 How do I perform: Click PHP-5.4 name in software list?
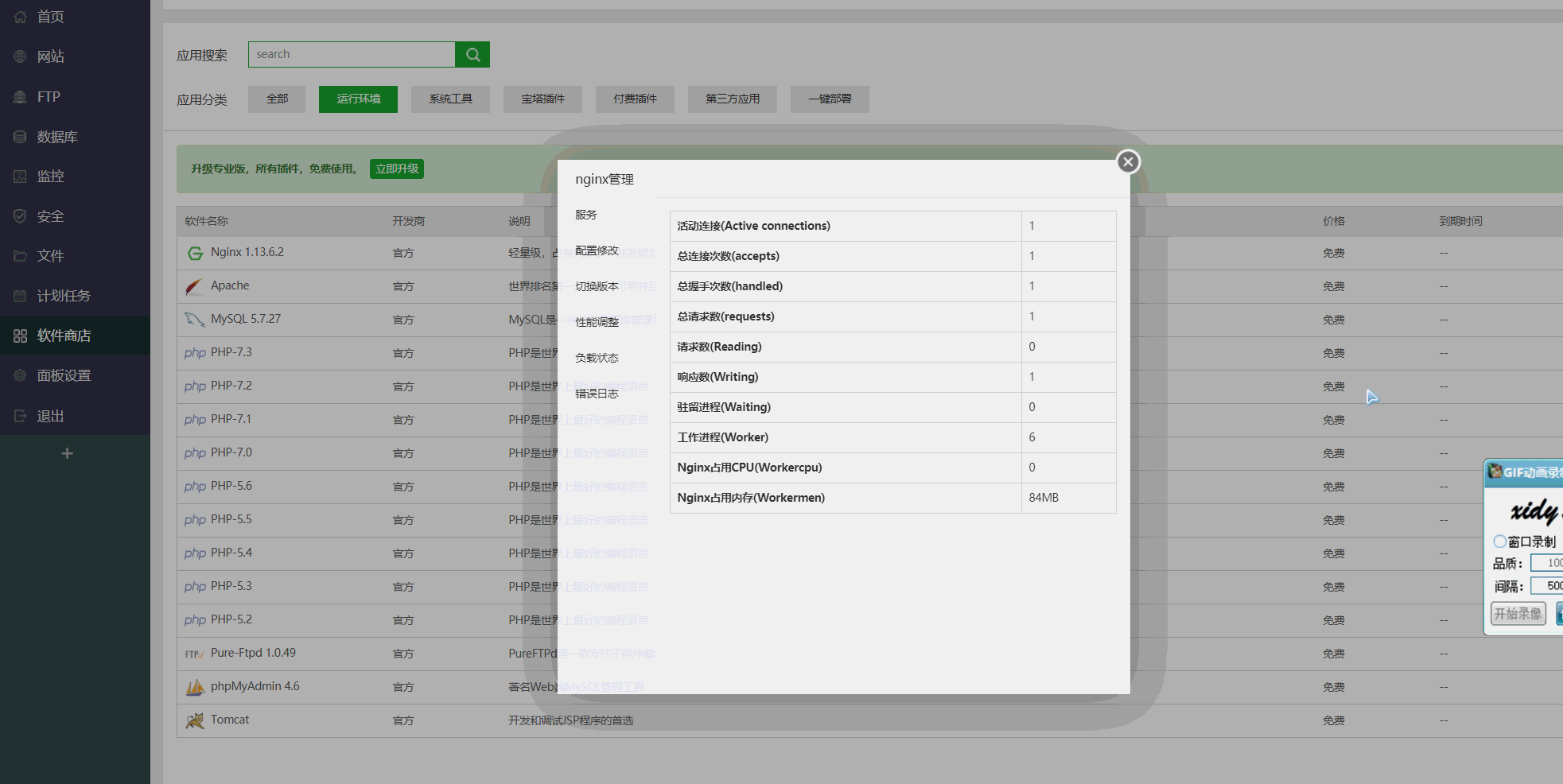click(231, 553)
